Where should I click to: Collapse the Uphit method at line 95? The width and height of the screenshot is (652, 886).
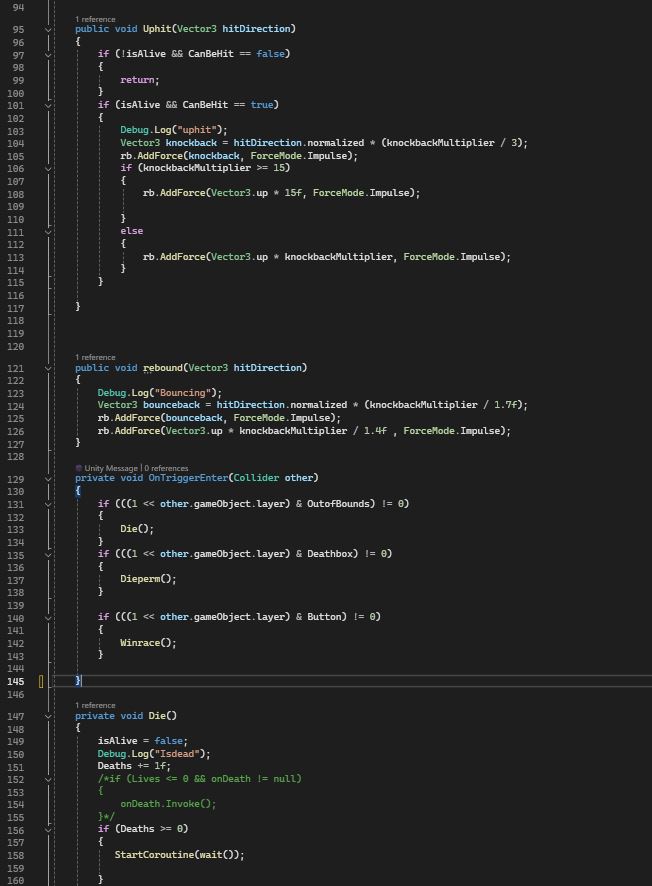click(x=48, y=29)
